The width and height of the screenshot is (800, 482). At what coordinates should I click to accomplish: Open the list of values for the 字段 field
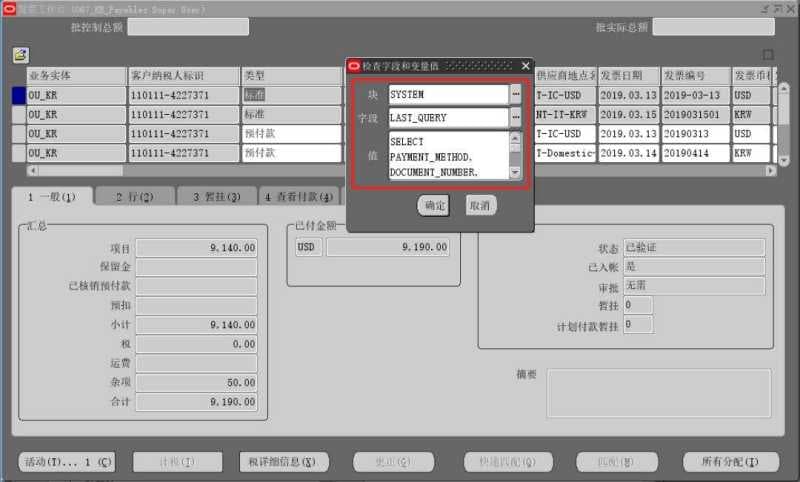pos(516,118)
